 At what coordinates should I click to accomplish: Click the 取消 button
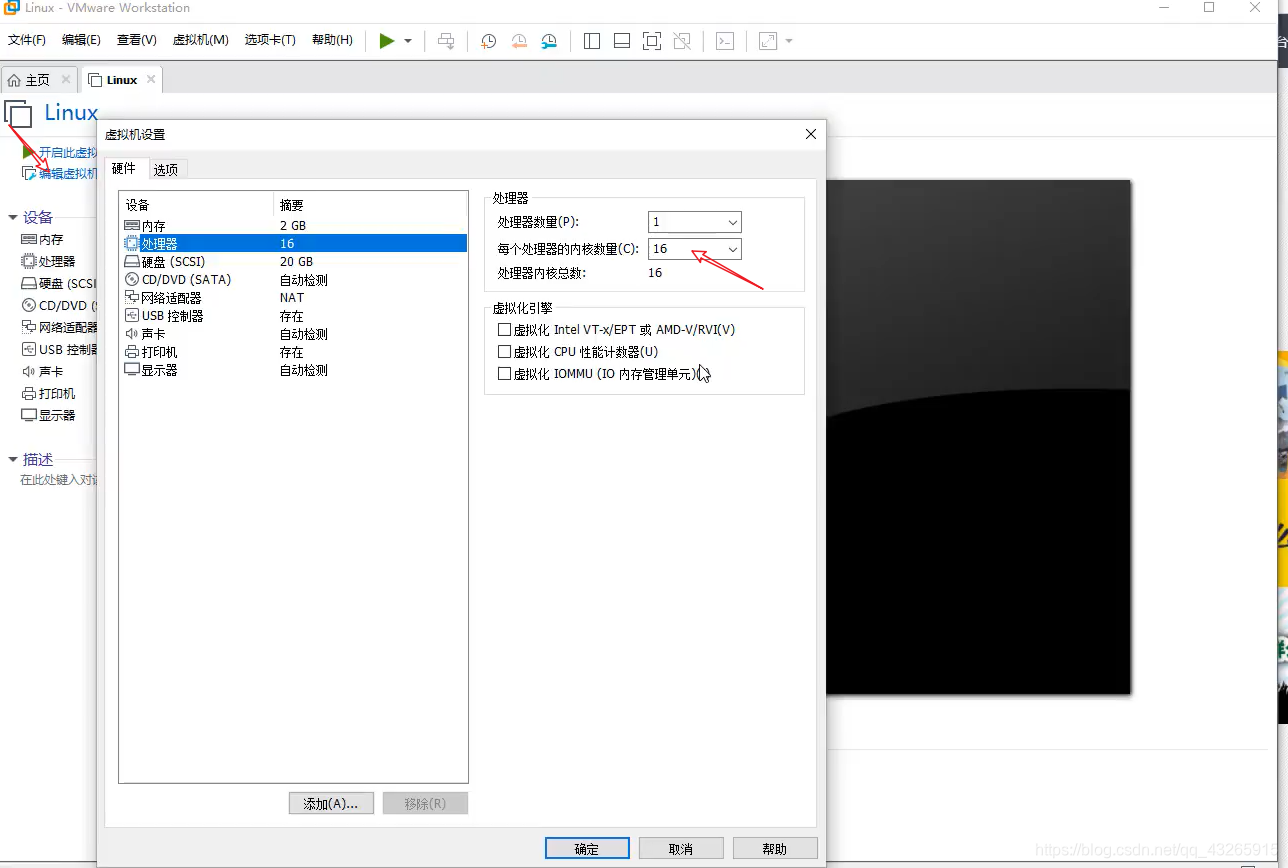[x=681, y=848]
